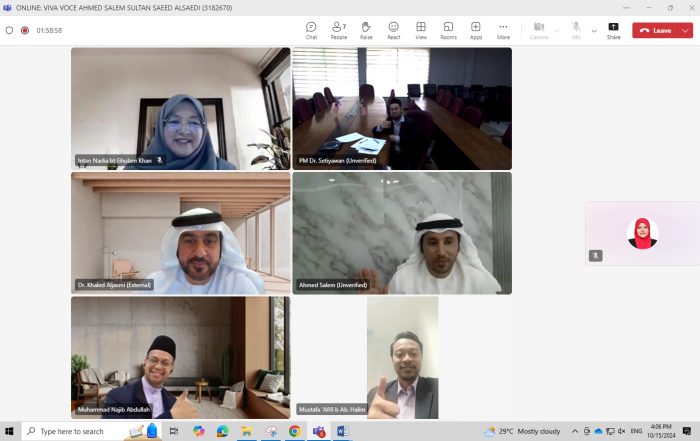
Task: Select Dr. Khaled Aljasmi's video tile
Action: point(180,233)
